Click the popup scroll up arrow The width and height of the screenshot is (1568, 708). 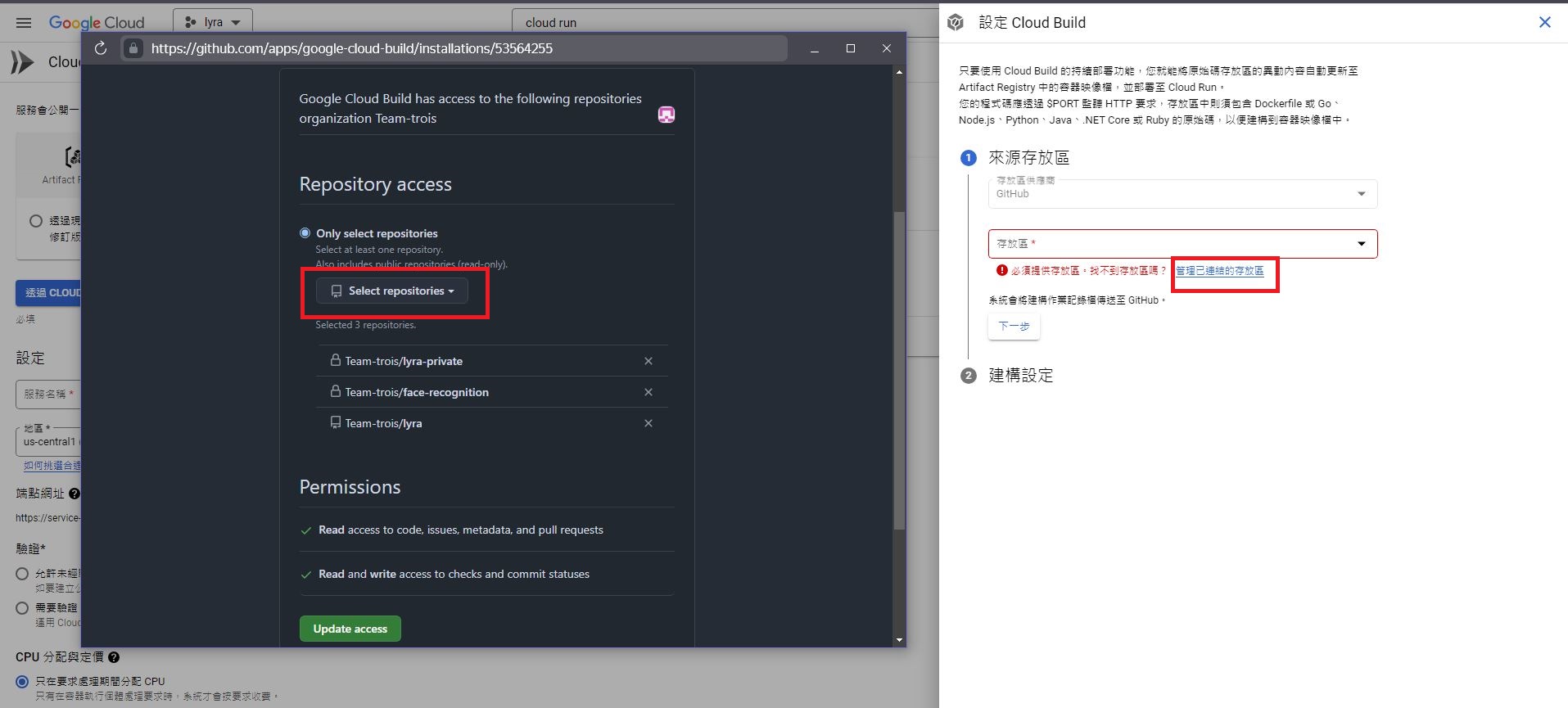899,73
